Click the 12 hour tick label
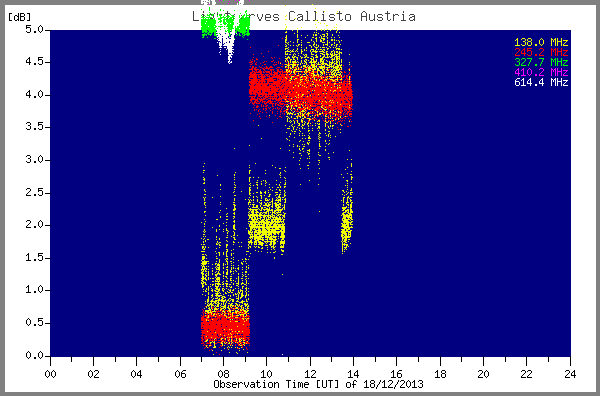 pos(310,374)
